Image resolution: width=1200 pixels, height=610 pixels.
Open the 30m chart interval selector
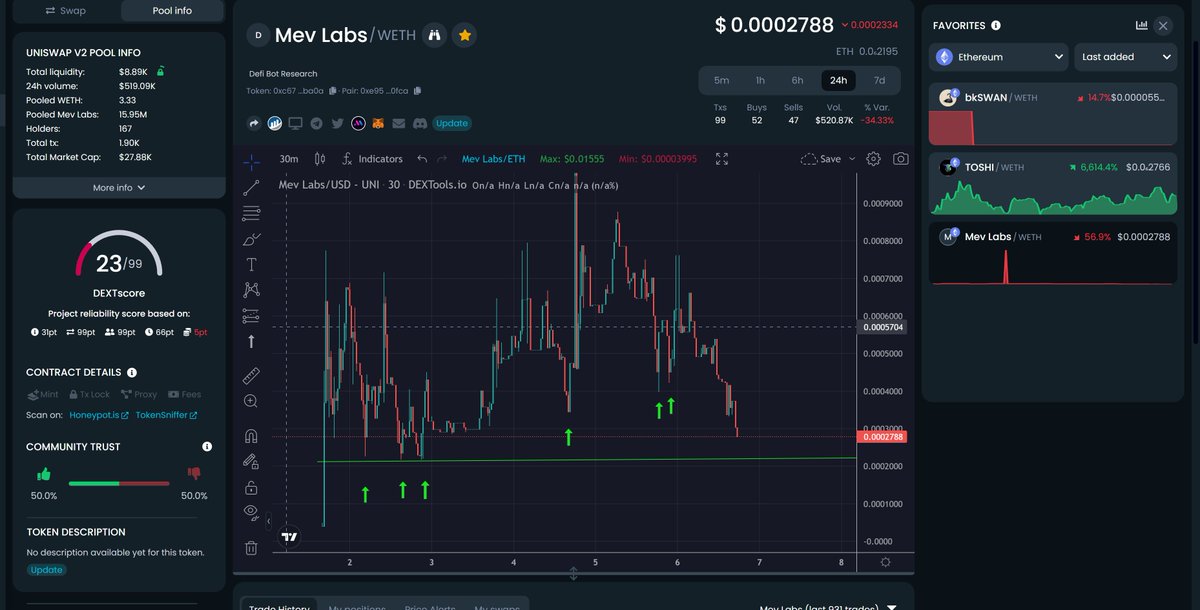pos(289,159)
